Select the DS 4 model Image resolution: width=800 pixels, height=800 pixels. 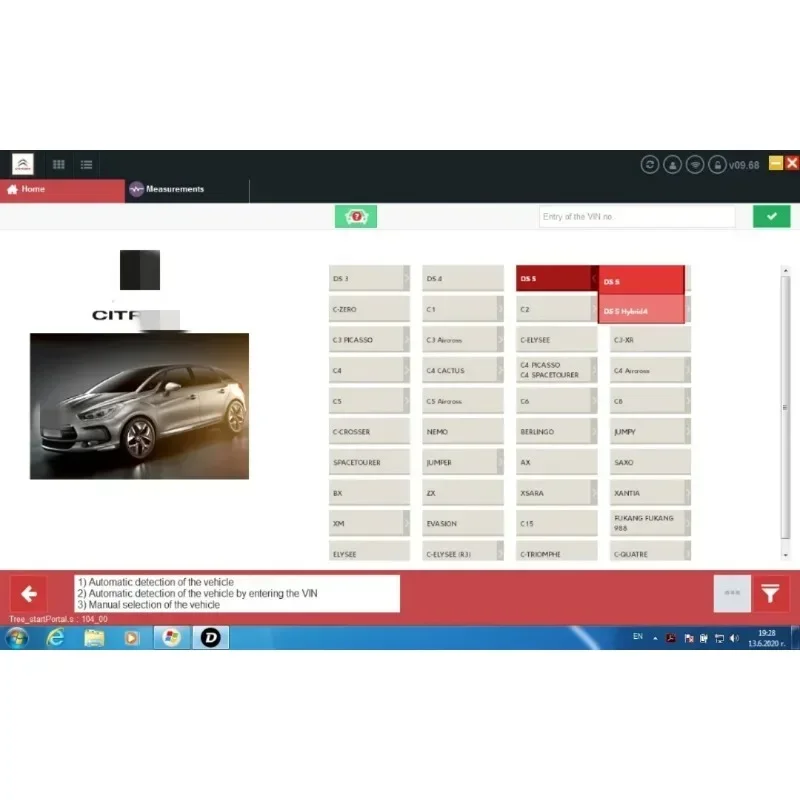coord(463,279)
